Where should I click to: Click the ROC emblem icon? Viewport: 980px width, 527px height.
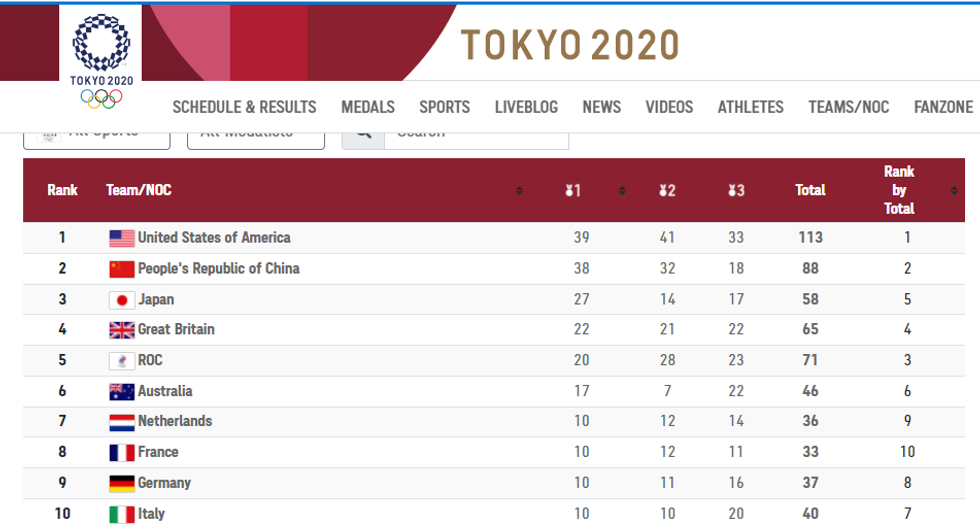[121, 361]
